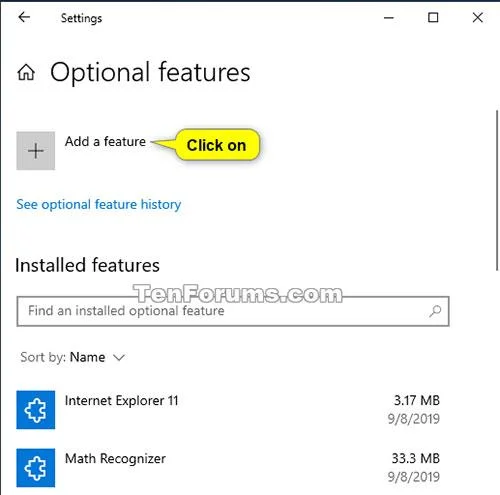This screenshot has width=500, height=495.
Task: Click the 33.3 MB size value
Action: 416,458
